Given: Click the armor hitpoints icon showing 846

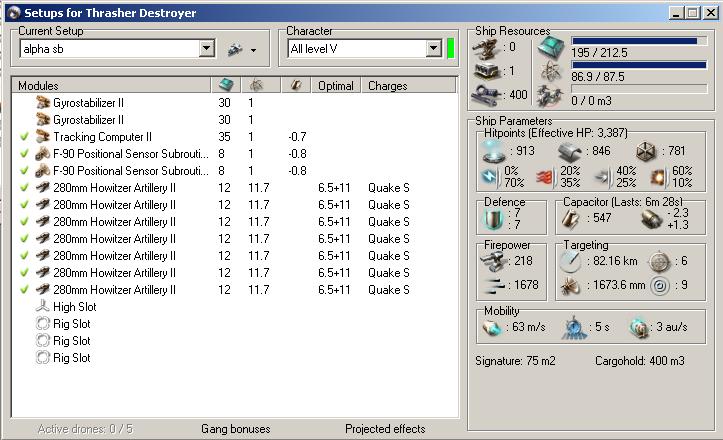Looking at the screenshot, I should click(x=570, y=152).
